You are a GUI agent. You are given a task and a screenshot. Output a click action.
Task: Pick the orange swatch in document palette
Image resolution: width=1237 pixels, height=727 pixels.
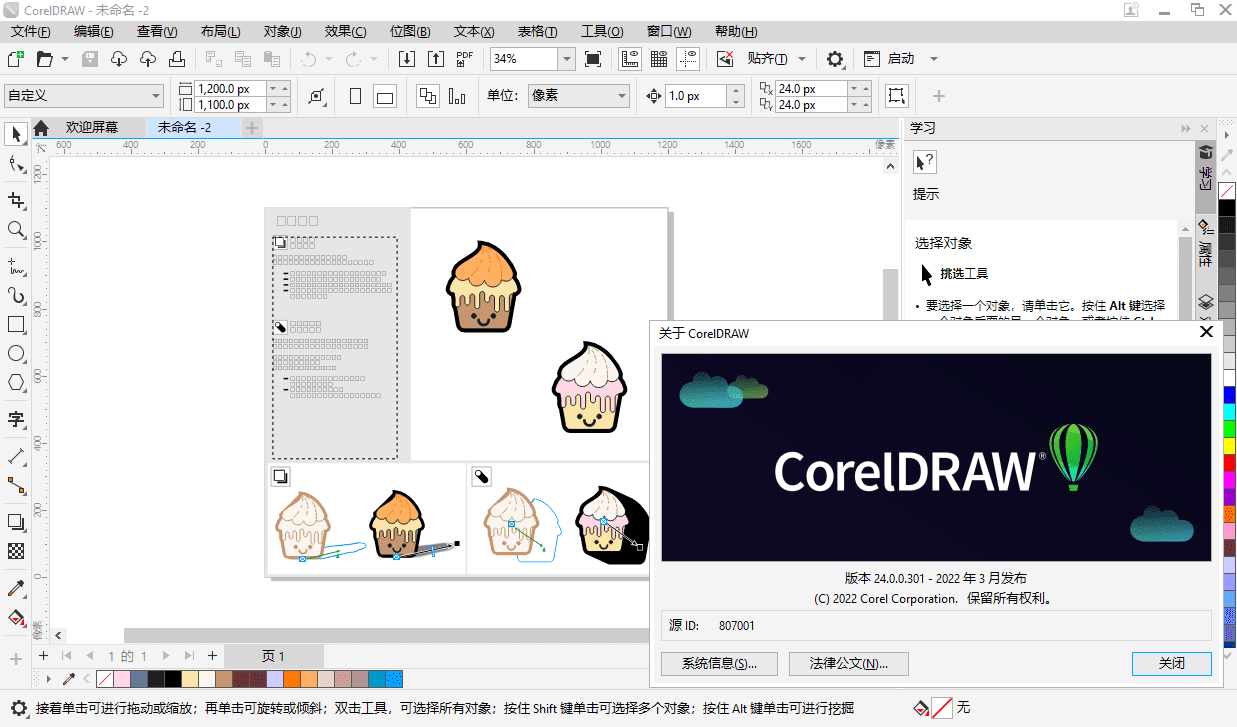coord(292,679)
